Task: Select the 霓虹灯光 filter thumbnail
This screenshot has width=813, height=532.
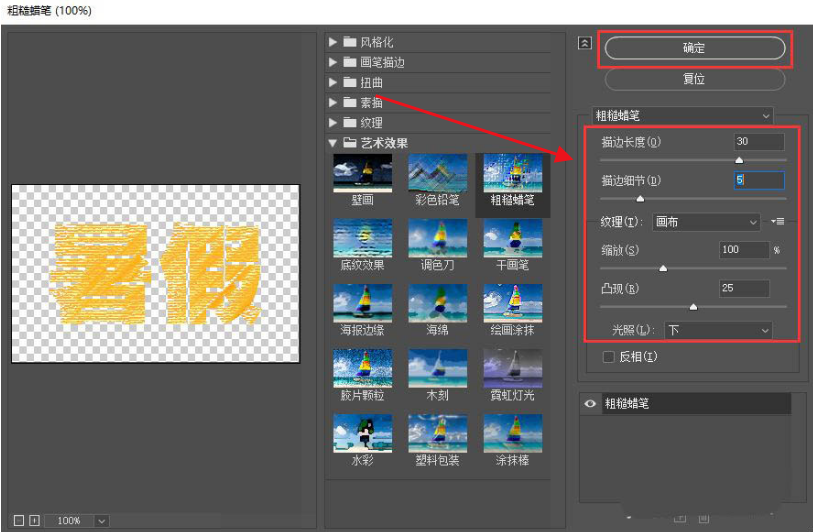Action: pos(513,369)
